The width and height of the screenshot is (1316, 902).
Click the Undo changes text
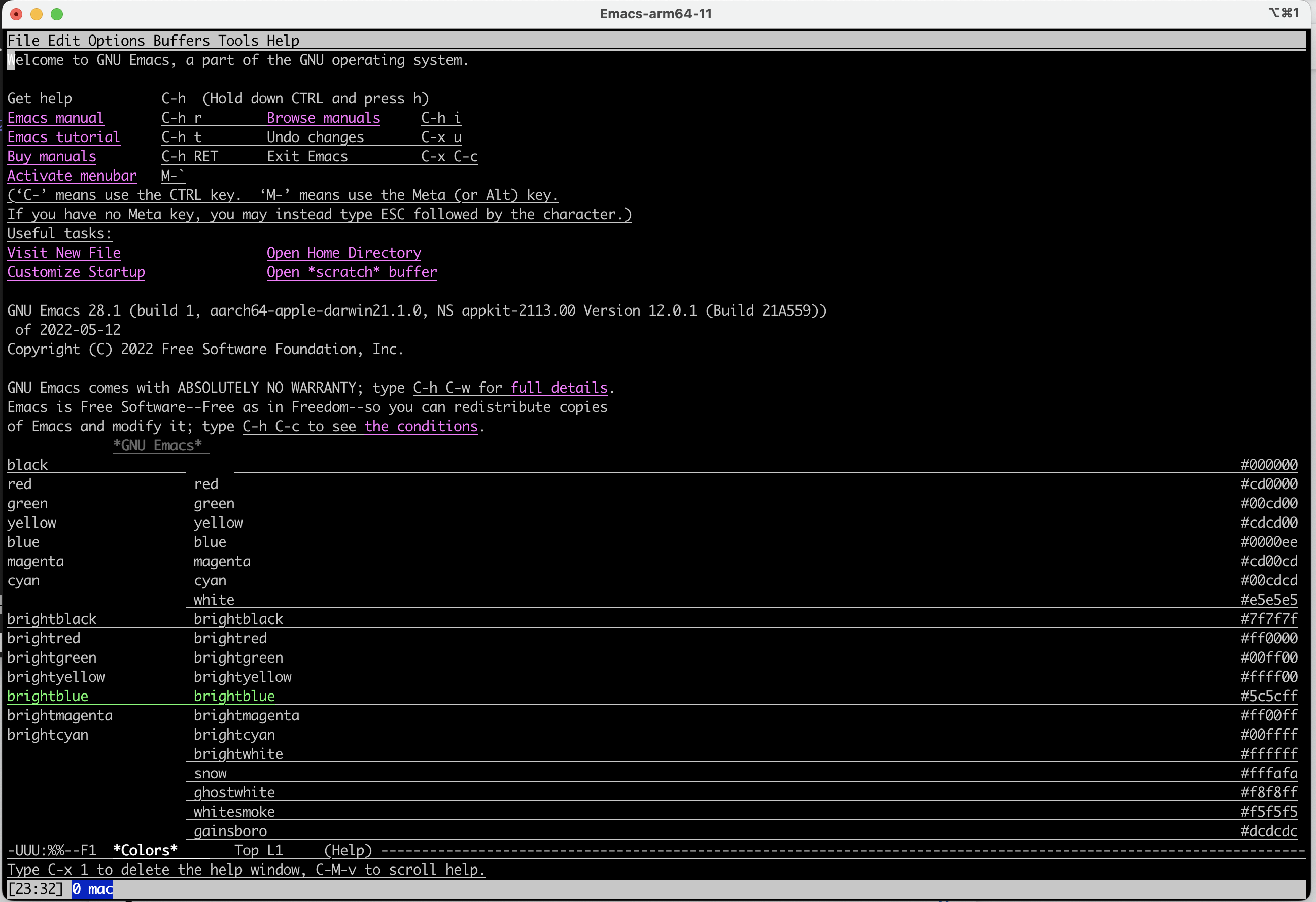point(316,137)
